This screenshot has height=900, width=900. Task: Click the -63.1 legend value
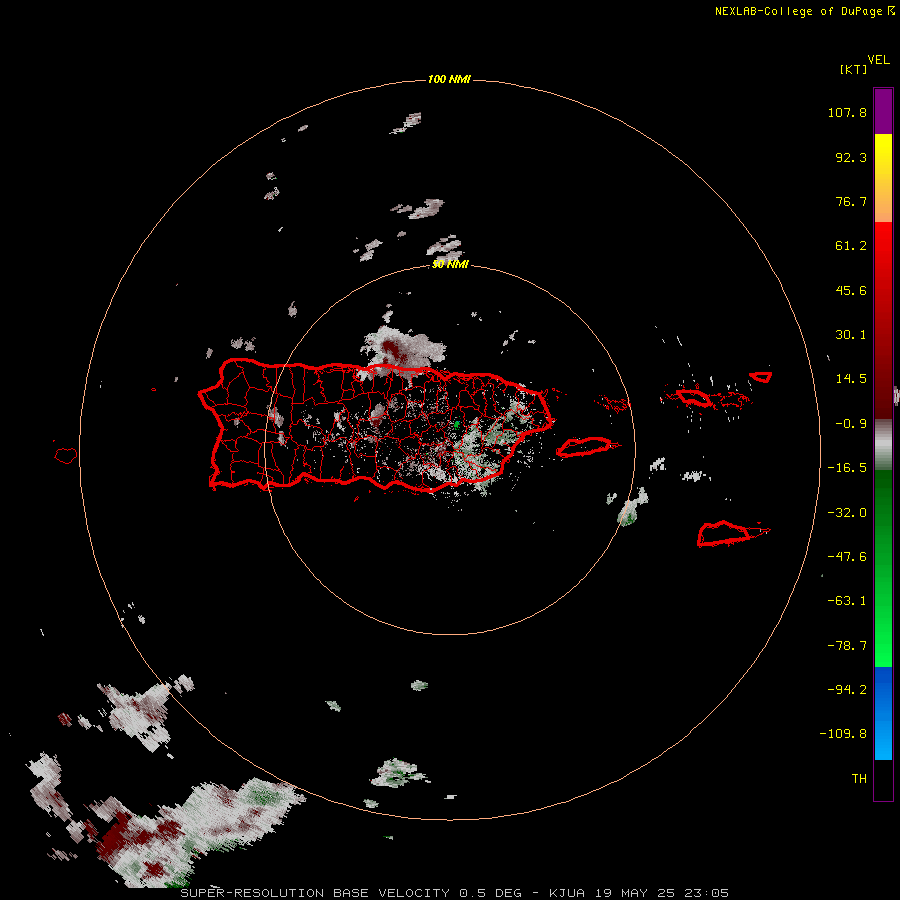847,601
